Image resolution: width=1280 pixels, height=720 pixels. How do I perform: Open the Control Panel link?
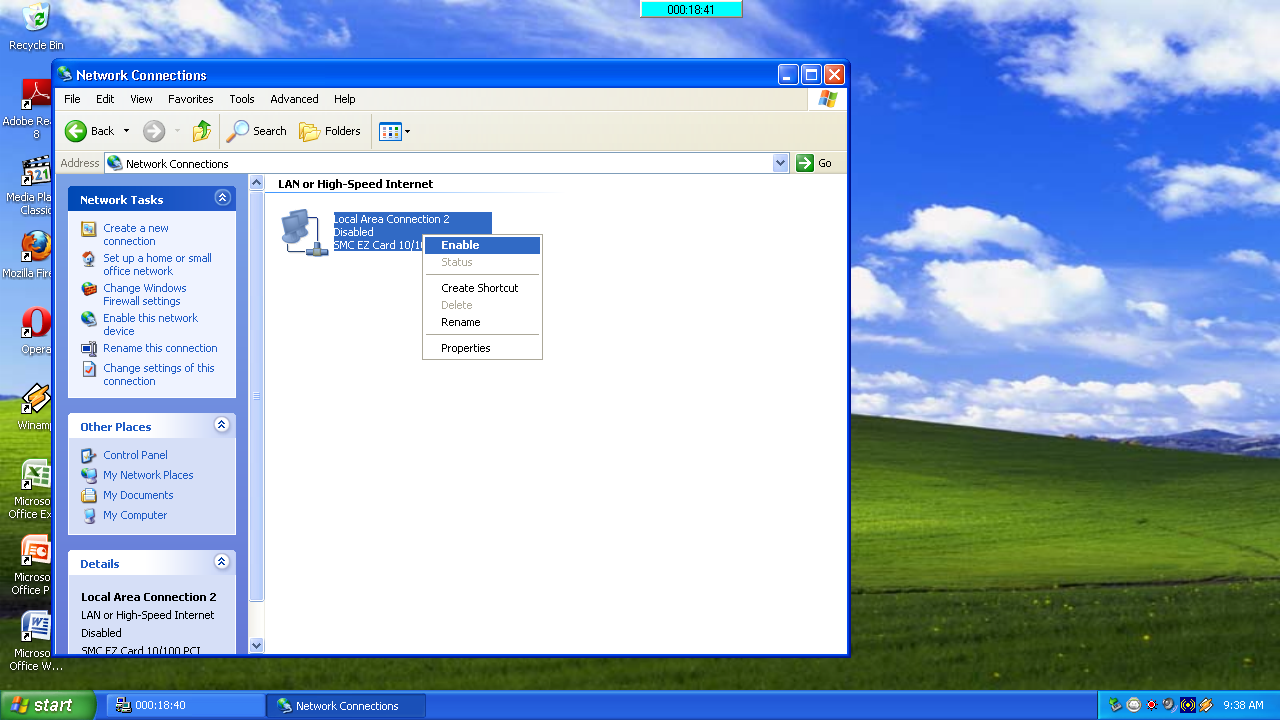[135, 455]
